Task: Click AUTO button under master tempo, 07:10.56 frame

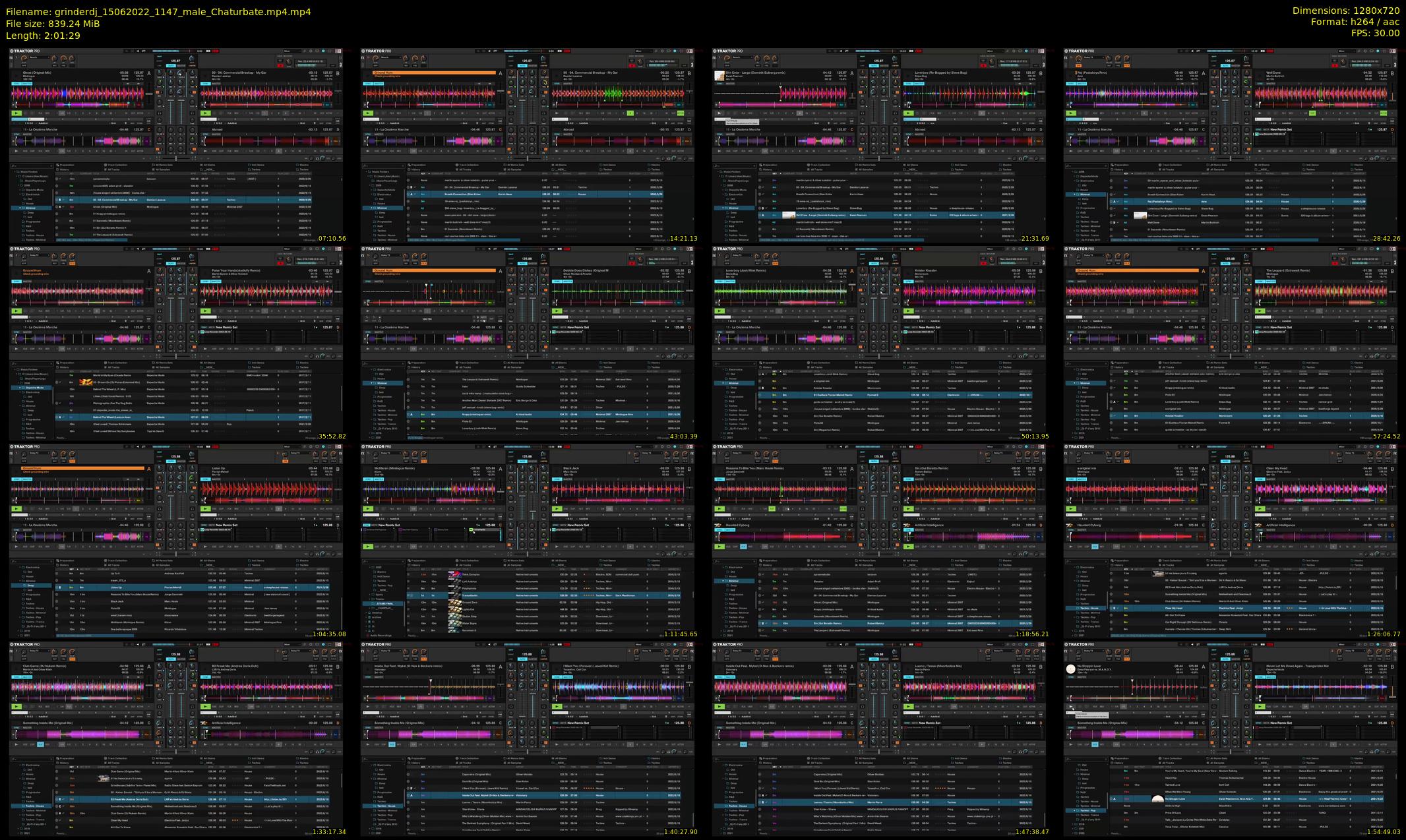Action: pyautogui.click(x=171, y=65)
